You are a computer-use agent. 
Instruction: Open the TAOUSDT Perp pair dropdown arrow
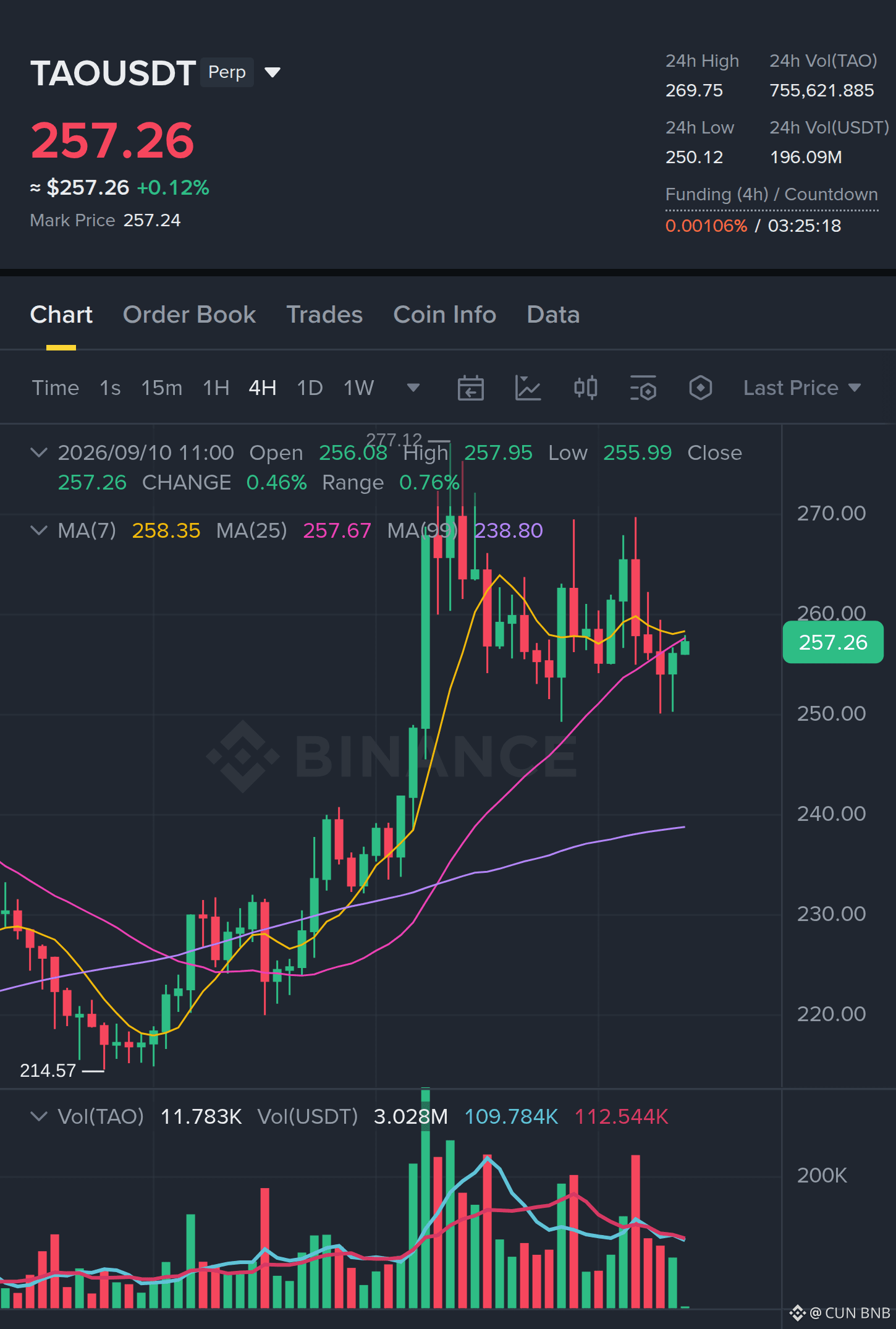pyautogui.click(x=273, y=72)
